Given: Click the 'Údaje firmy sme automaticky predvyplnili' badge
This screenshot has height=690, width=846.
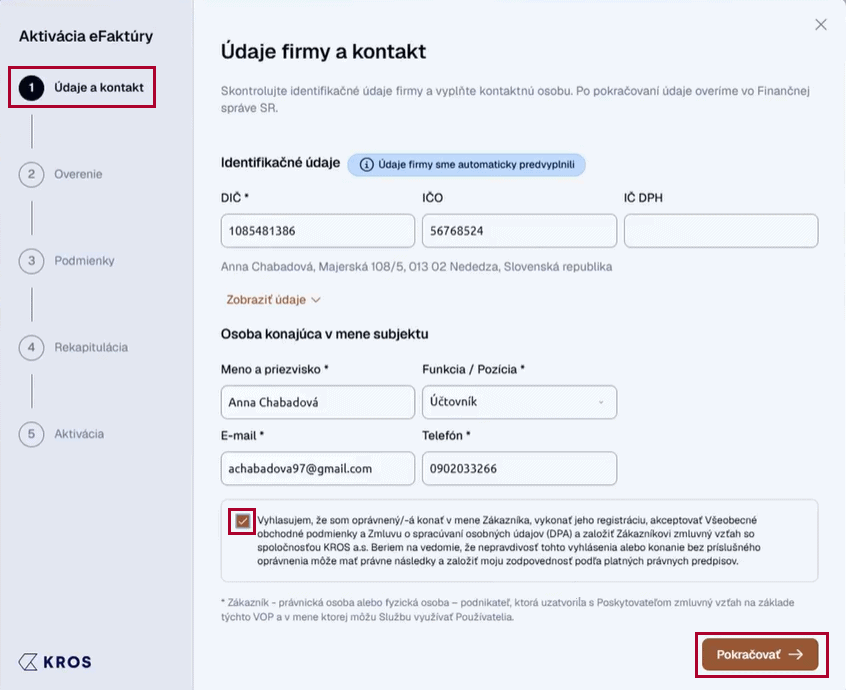Looking at the screenshot, I should coord(466,165).
